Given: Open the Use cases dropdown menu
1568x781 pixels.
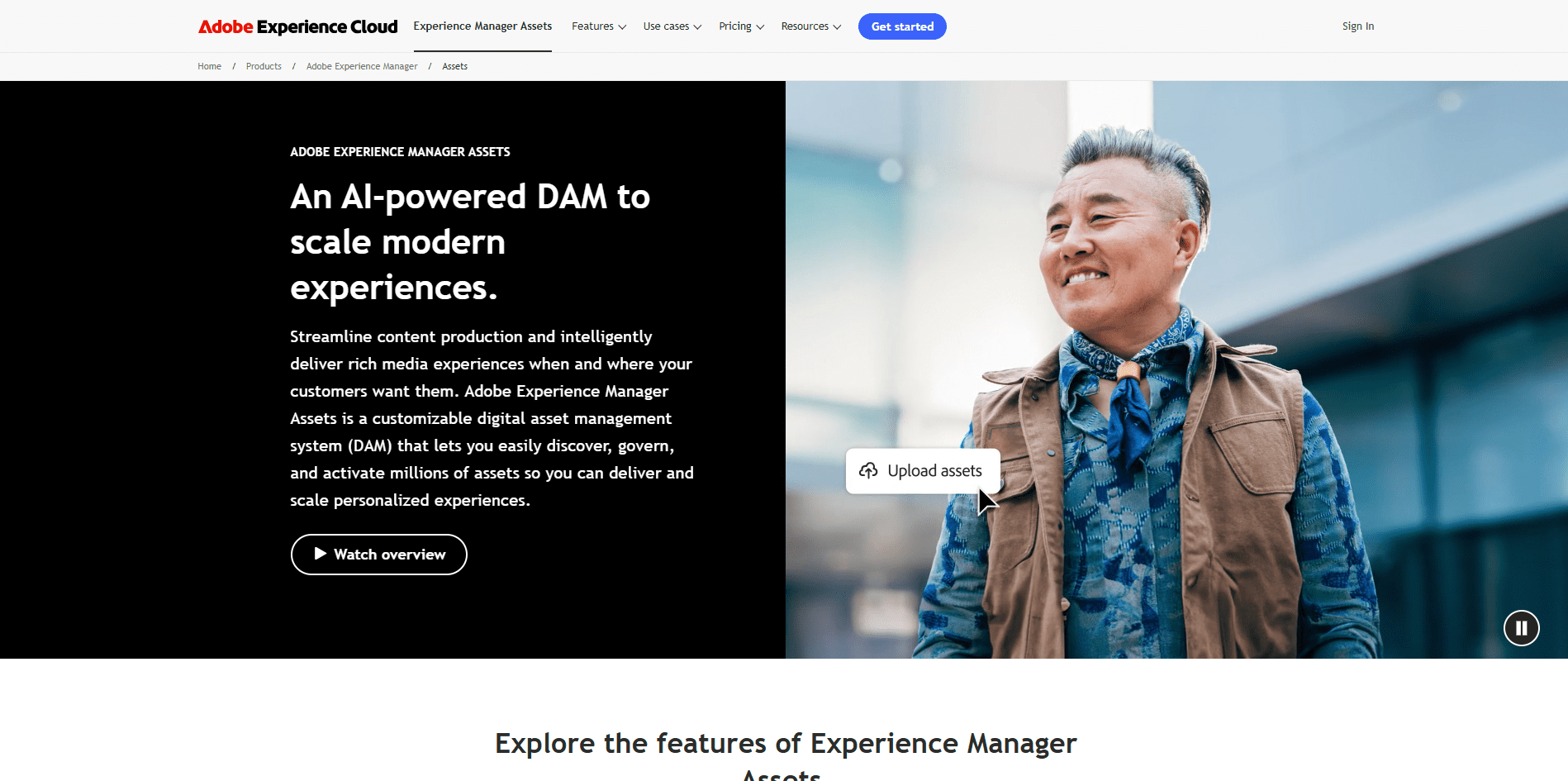Looking at the screenshot, I should [x=672, y=26].
